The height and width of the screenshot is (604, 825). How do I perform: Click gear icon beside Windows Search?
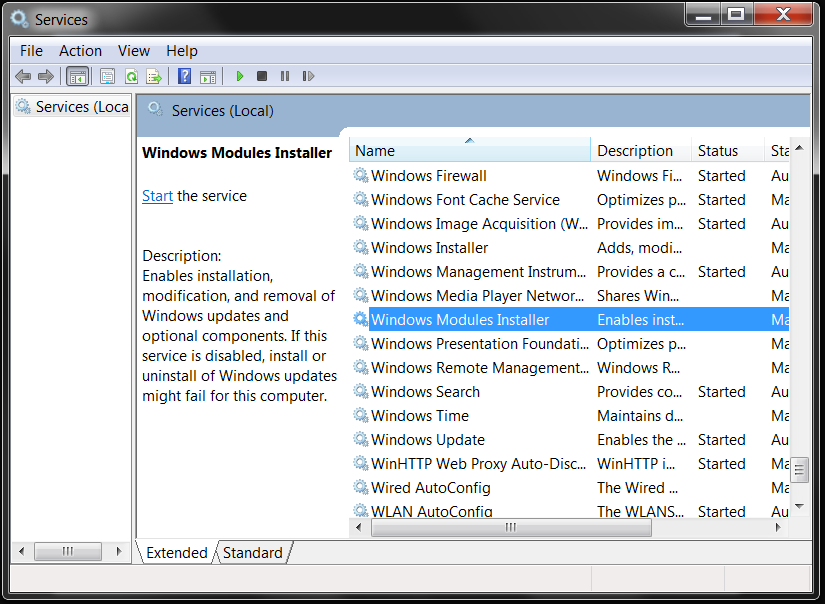[x=360, y=391]
